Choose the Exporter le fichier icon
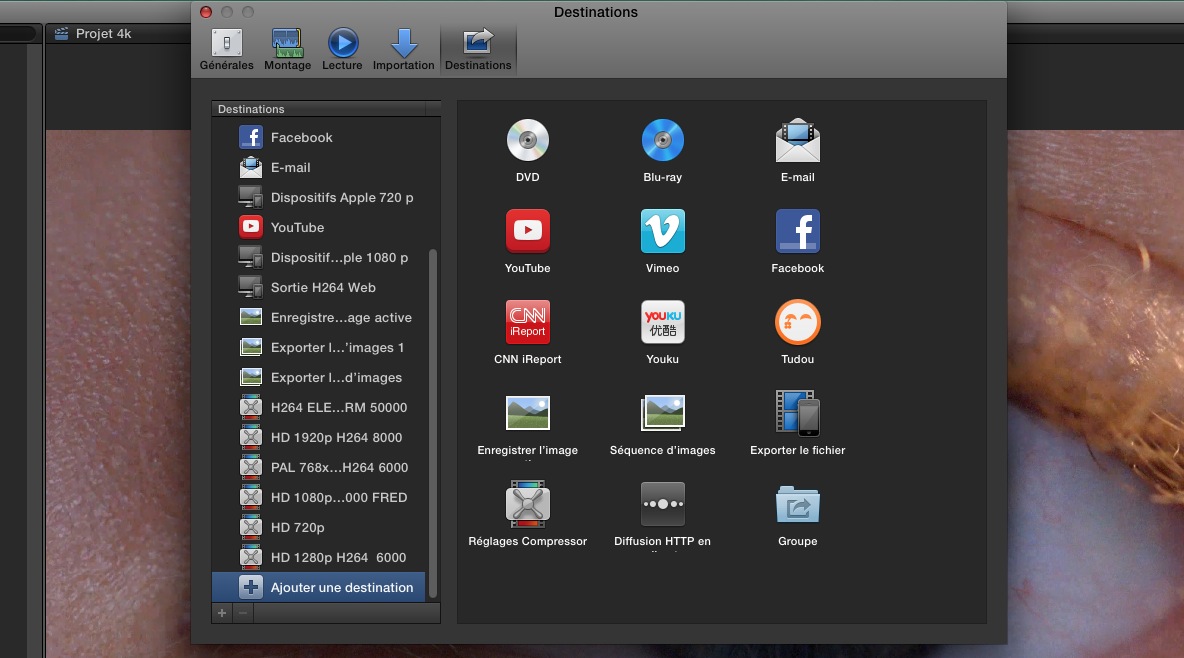This screenshot has width=1184, height=658. (x=797, y=412)
